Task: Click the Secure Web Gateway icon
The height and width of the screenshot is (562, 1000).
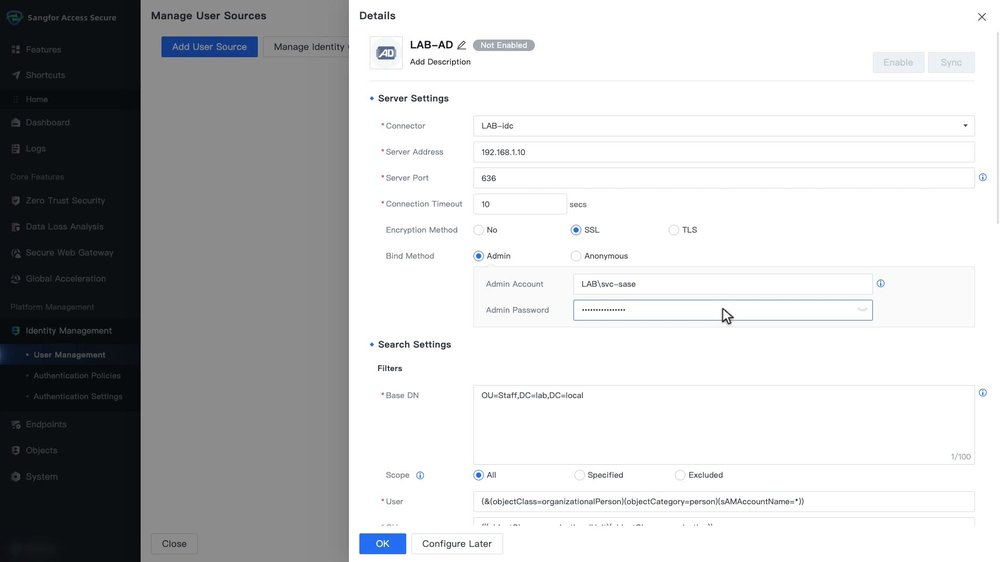Action: (x=15, y=253)
